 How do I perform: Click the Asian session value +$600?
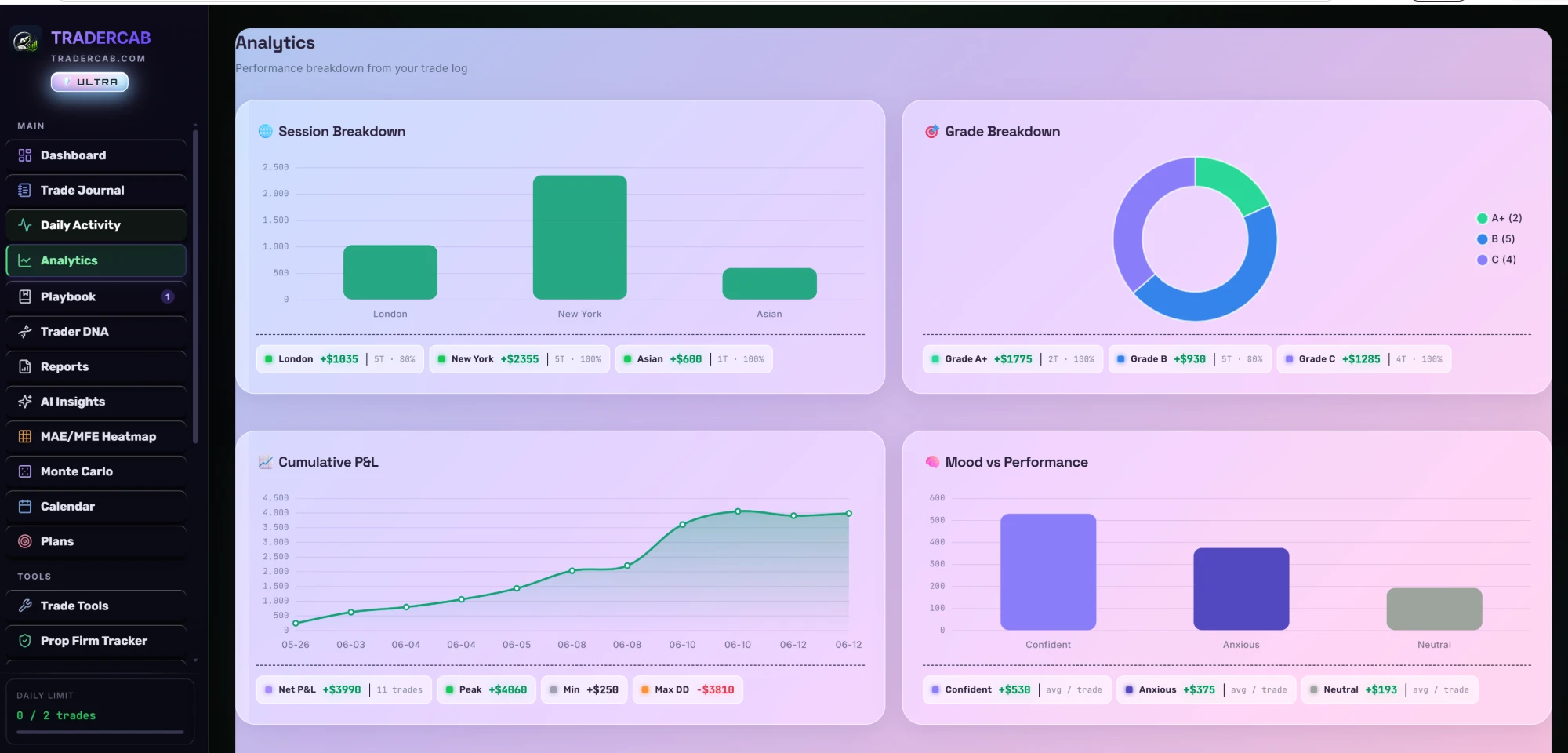pyautogui.click(x=686, y=359)
